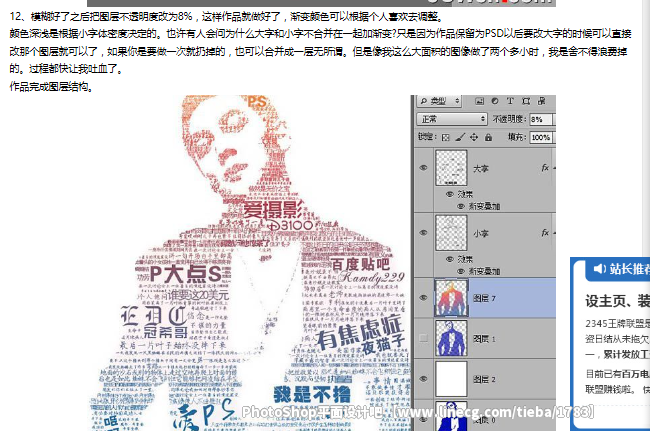Click ad text 目前已有百万电
650x431 pixels.
tap(618, 374)
